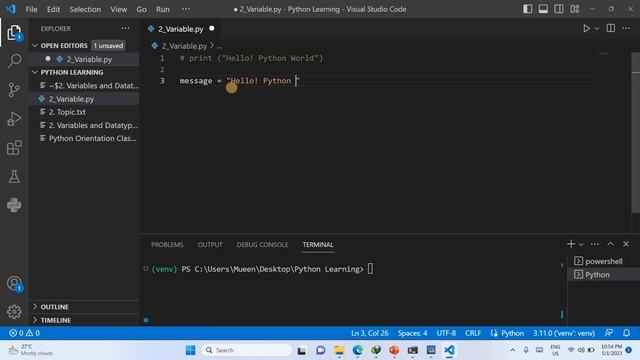Open Explorer Views and More Actions ellipsis
Viewport: 640px width, 360px height.
pos(125,28)
